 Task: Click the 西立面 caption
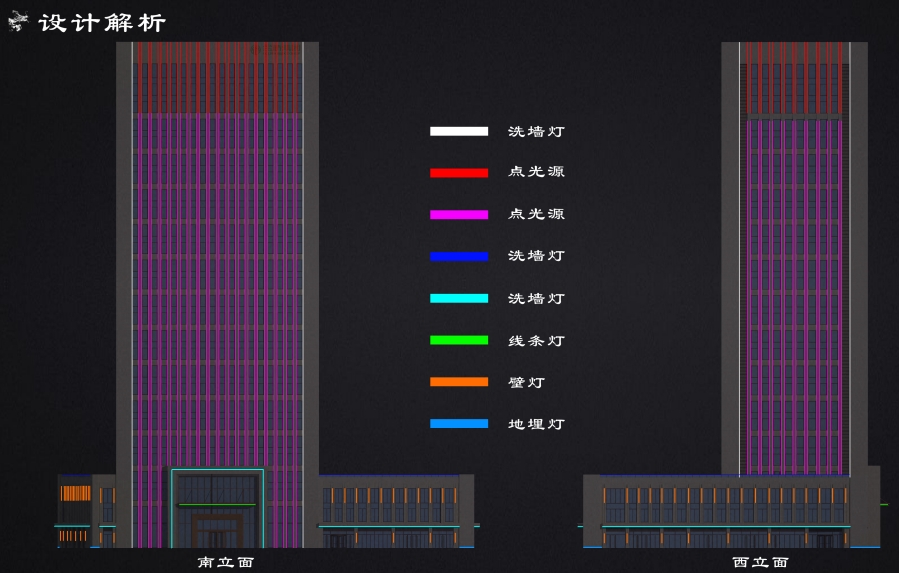pyautogui.click(x=760, y=562)
